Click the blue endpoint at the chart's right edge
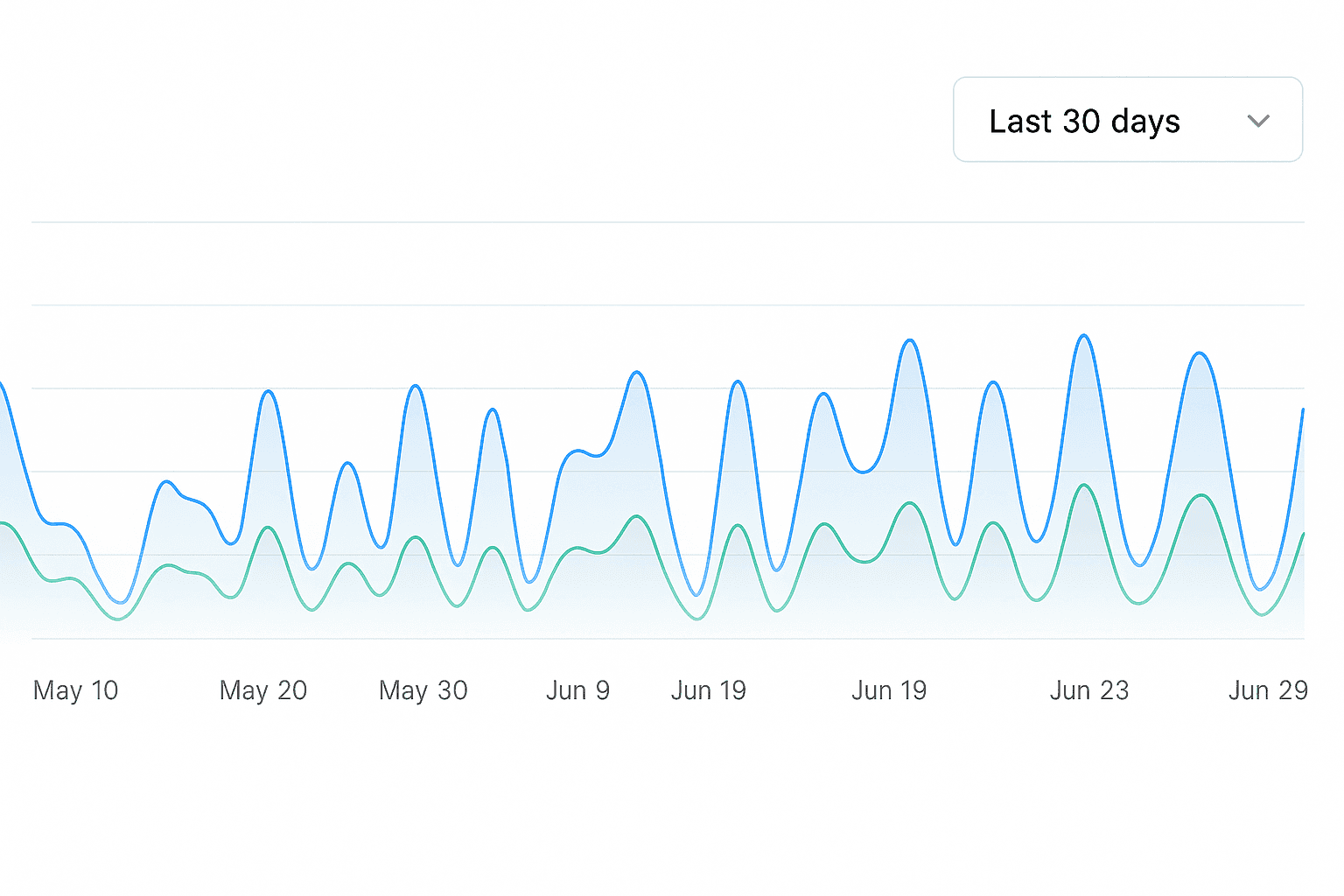The image size is (1344, 896). [1304, 409]
